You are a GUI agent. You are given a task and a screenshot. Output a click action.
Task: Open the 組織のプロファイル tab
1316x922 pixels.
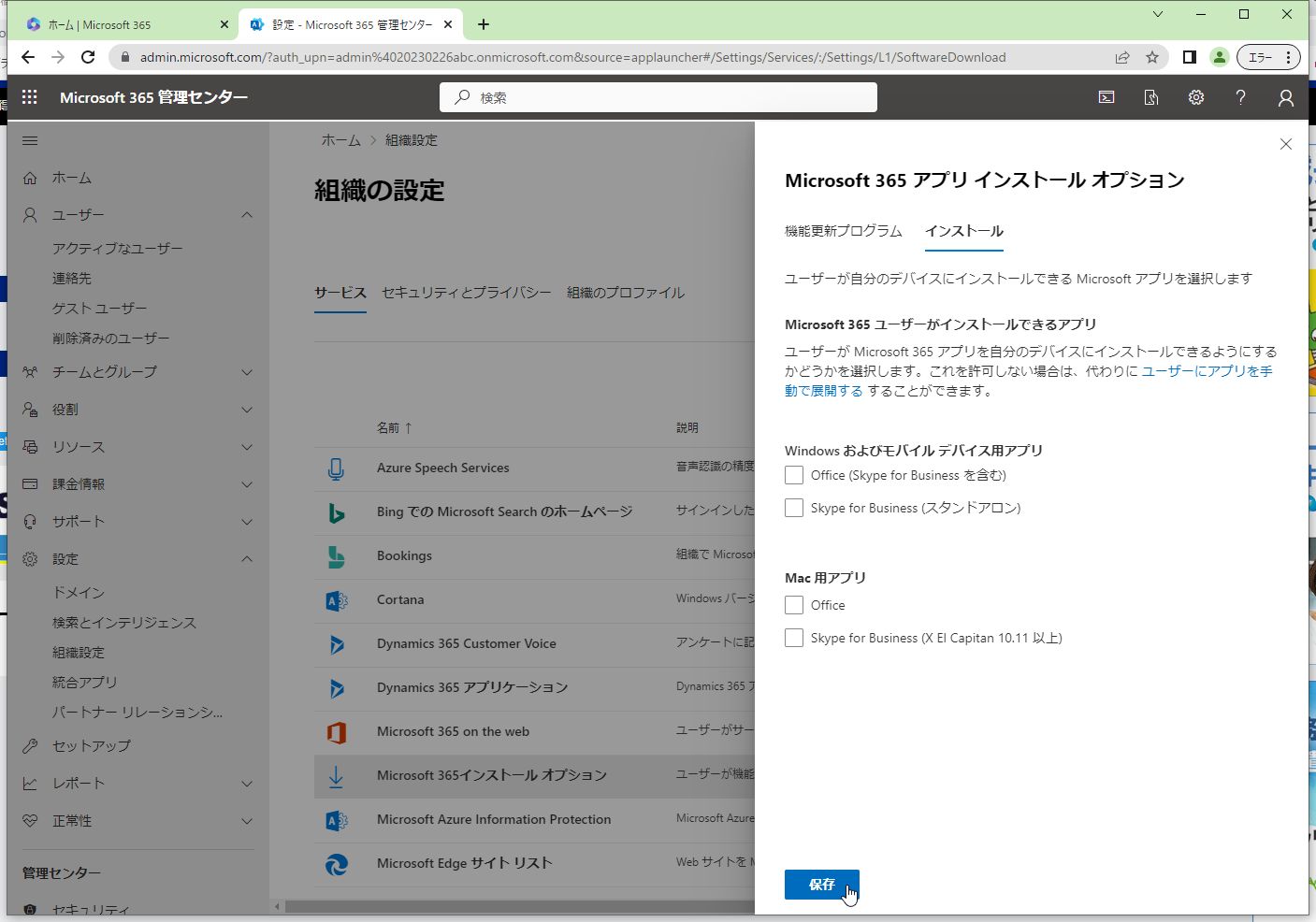pos(626,293)
